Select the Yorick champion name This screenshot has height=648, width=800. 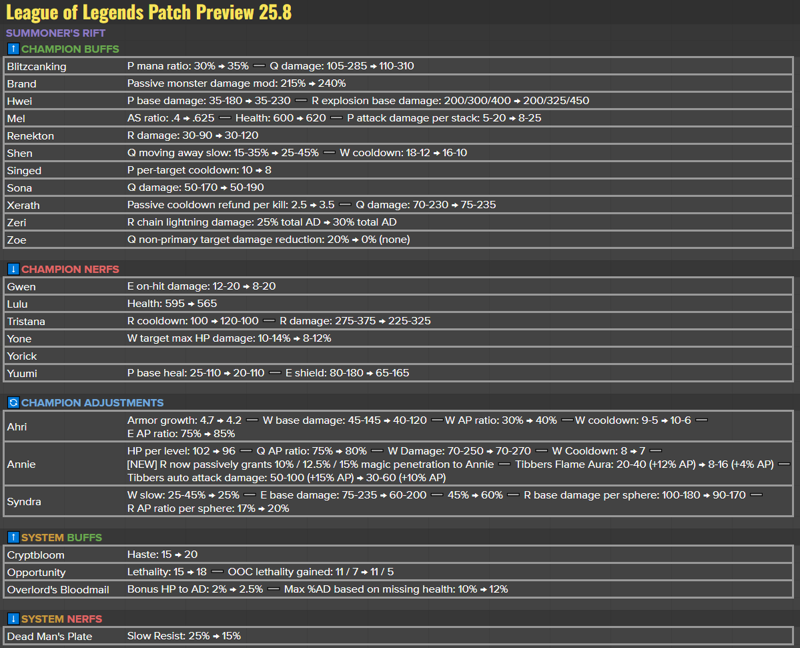click(21, 356)
